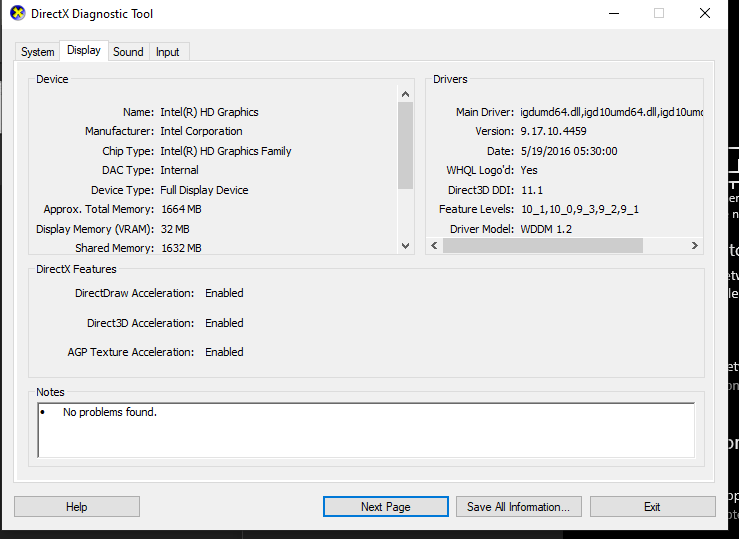Click the 'No problems found.' note
739x539 pixels.
pyautogui.click(x=110, y=412)
